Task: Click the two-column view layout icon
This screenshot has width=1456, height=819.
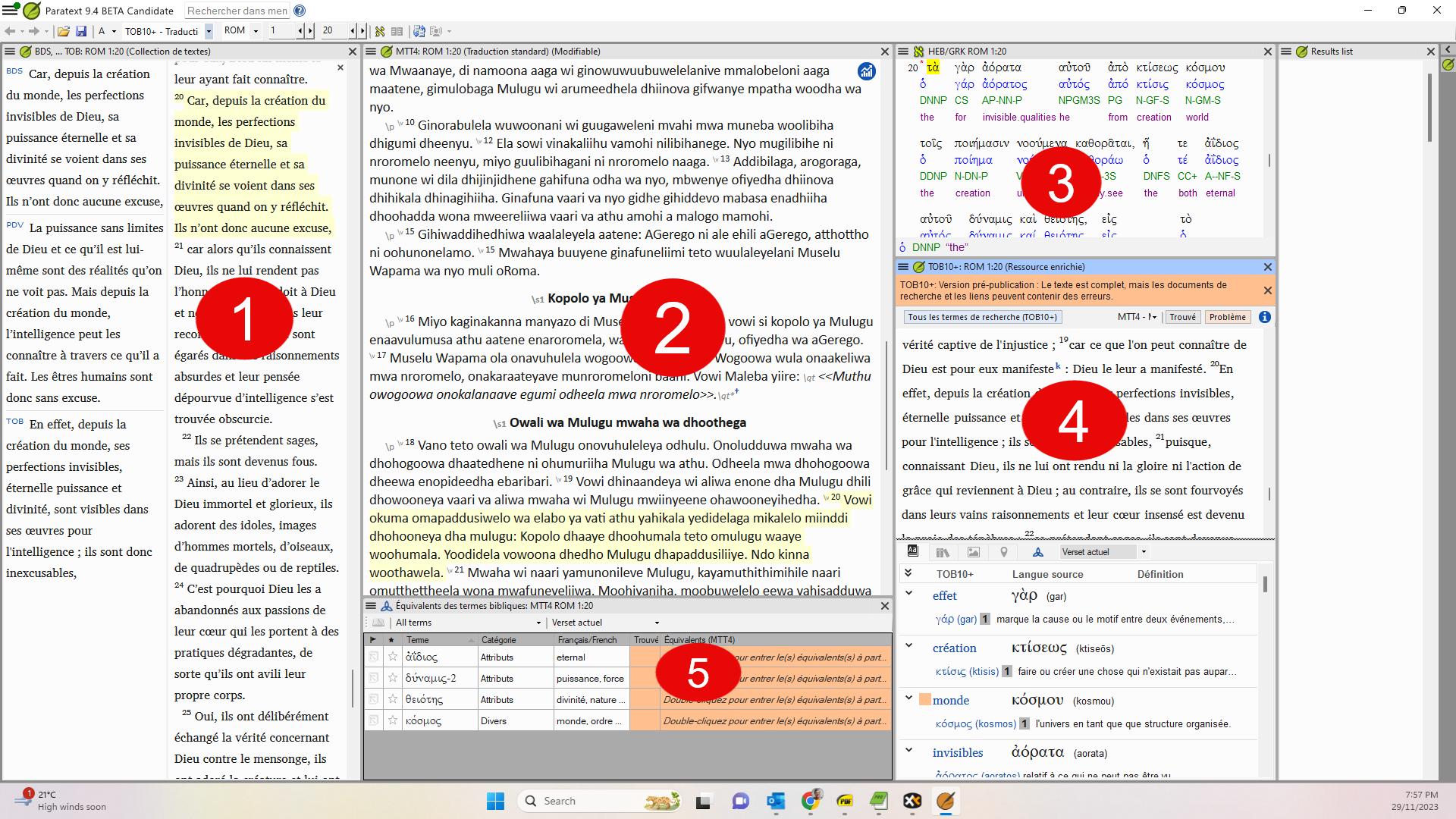Action: (x=397, y=31)
